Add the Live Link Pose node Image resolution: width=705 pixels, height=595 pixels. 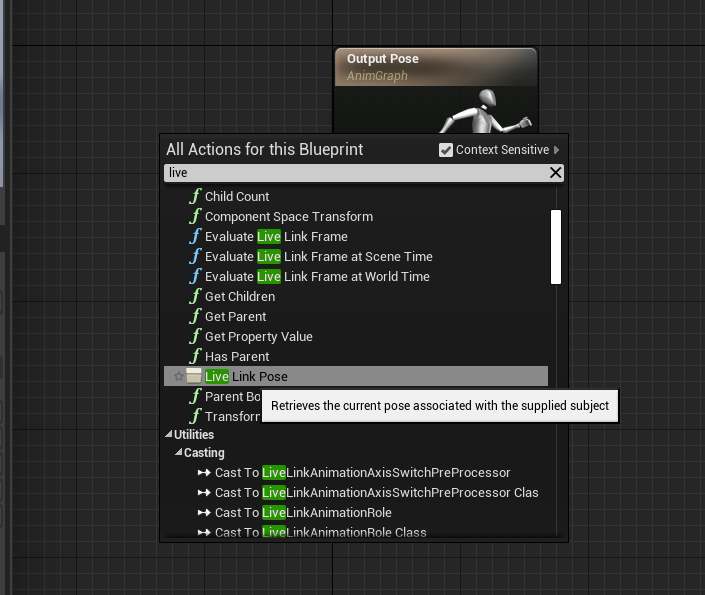click(x=356, y=376)
